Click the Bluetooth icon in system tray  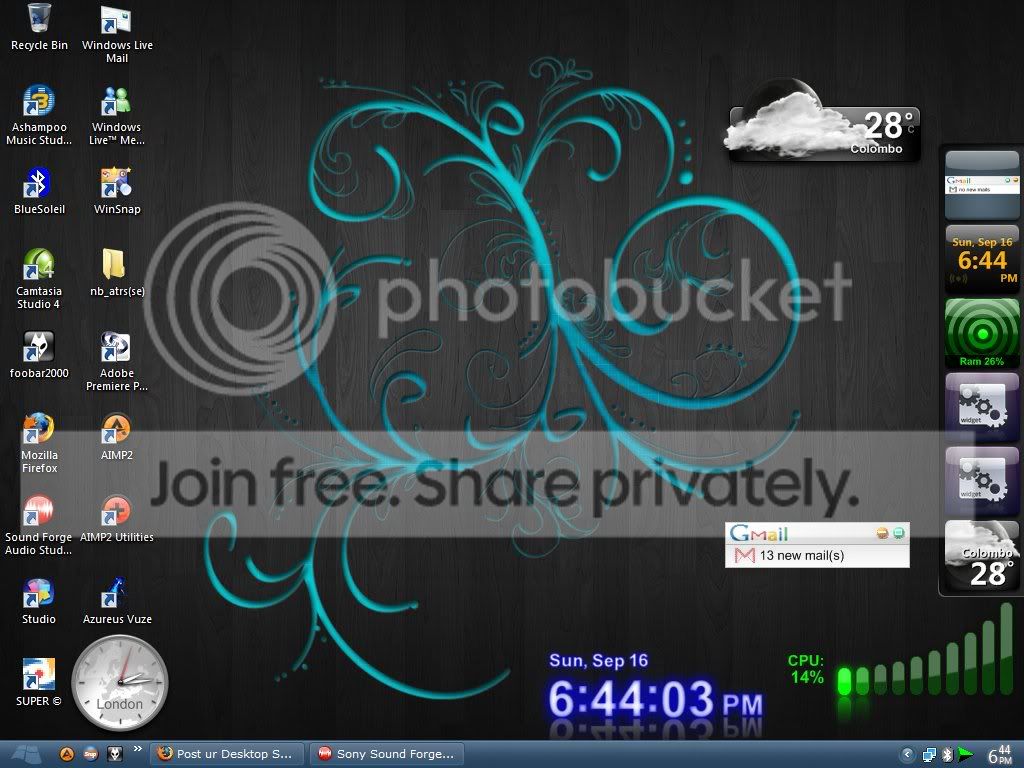pos(948,756)
